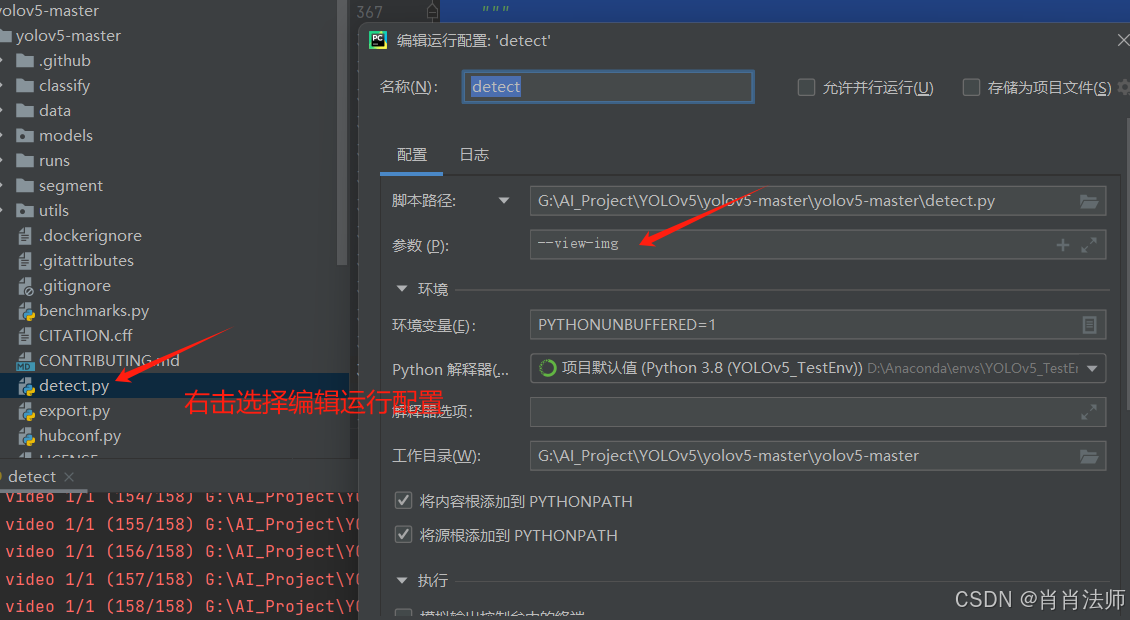Open folder browser for 脚本路径 field
This screenshot has height=620, width=1130.
tap(1089, 200)
